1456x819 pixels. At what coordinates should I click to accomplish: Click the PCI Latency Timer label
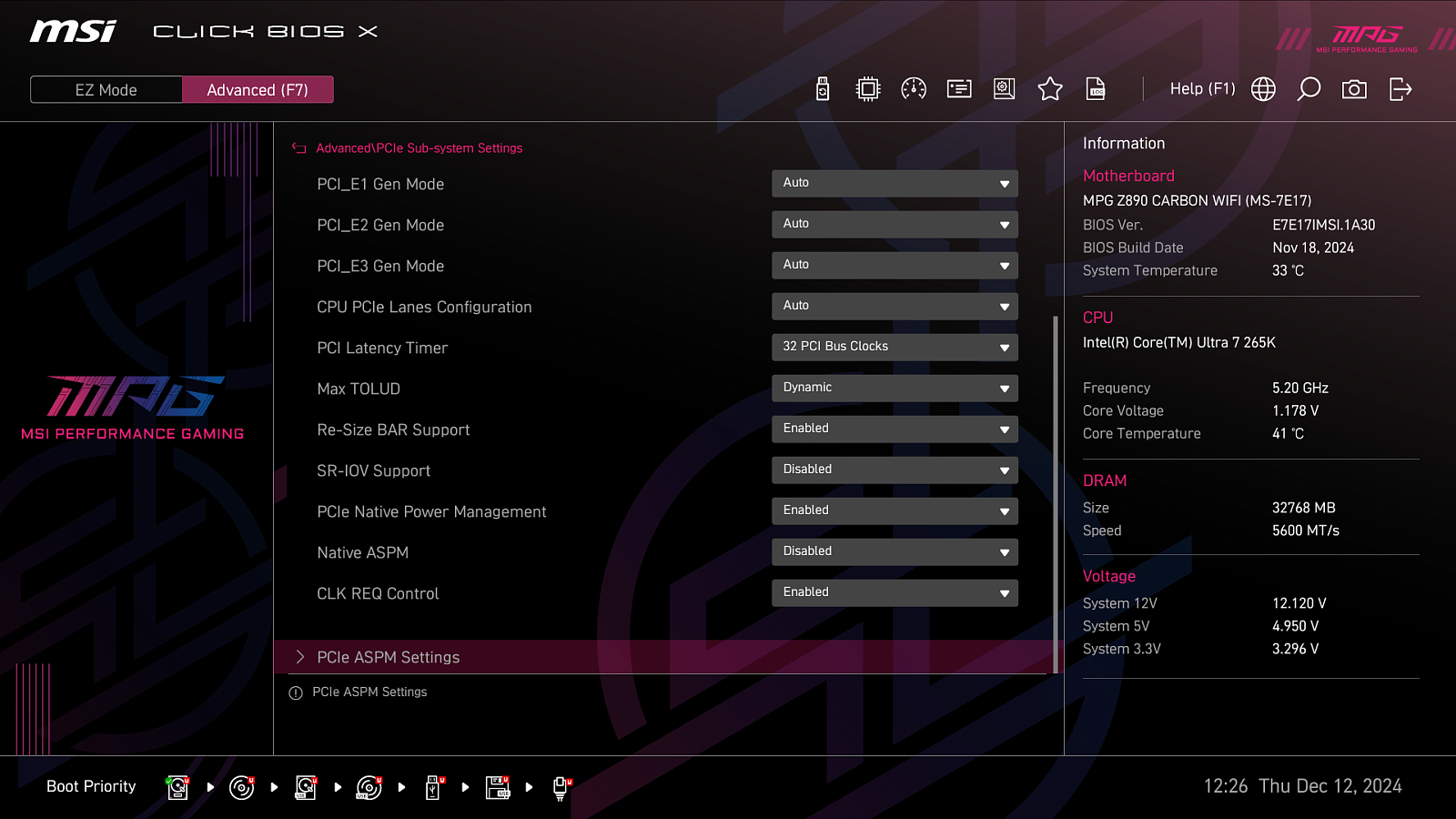(x=382, y=348)
